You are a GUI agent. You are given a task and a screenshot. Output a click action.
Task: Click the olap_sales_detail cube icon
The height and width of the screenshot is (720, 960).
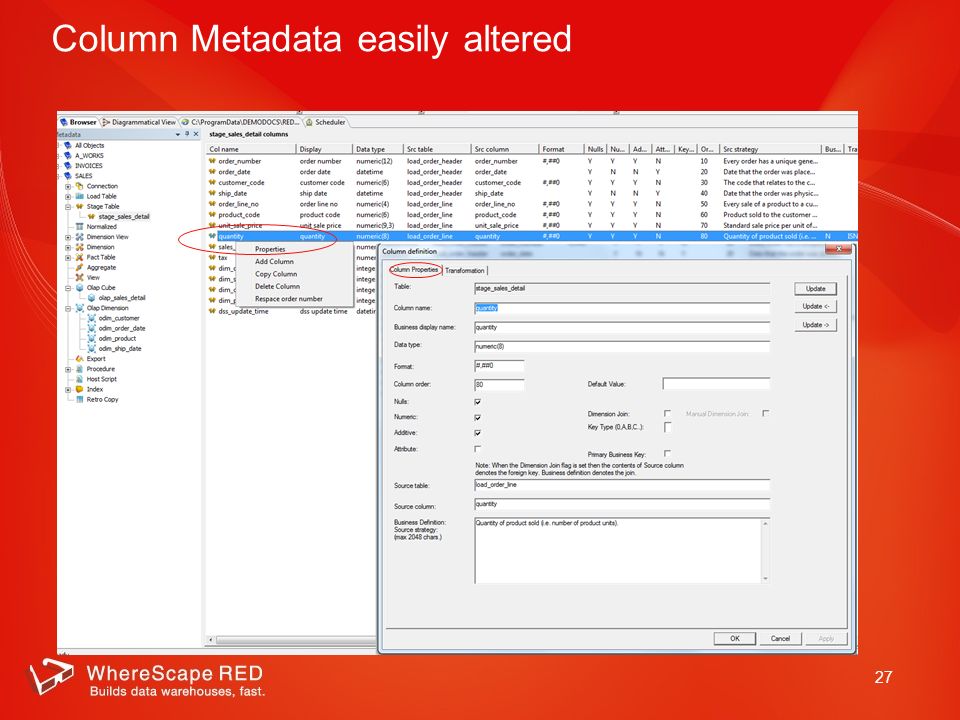[x=91, y=298]
